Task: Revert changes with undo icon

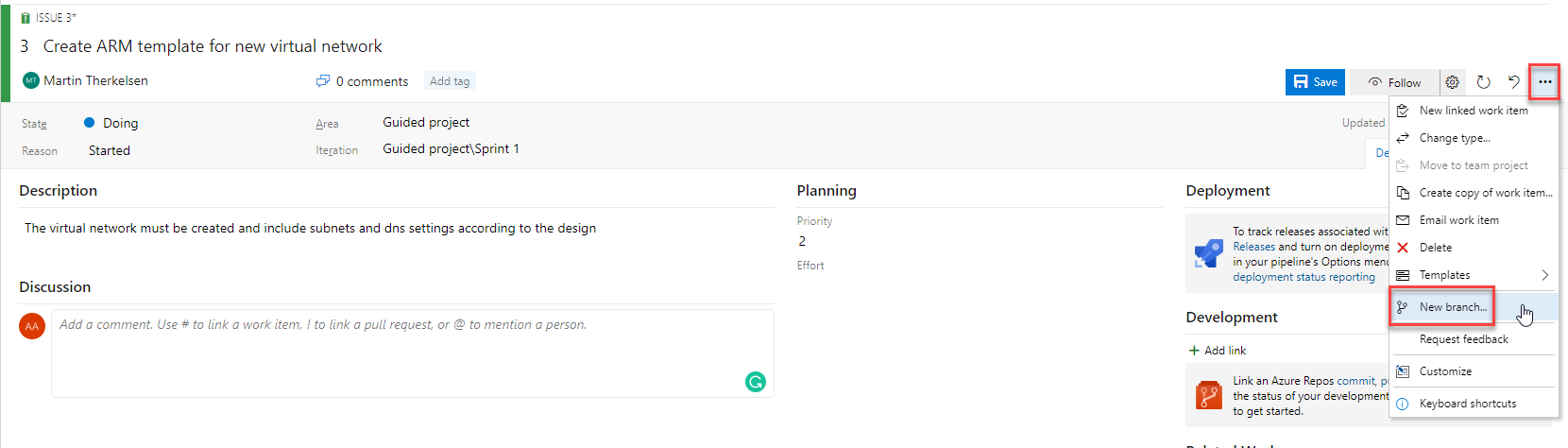Action: [1514, 82]
